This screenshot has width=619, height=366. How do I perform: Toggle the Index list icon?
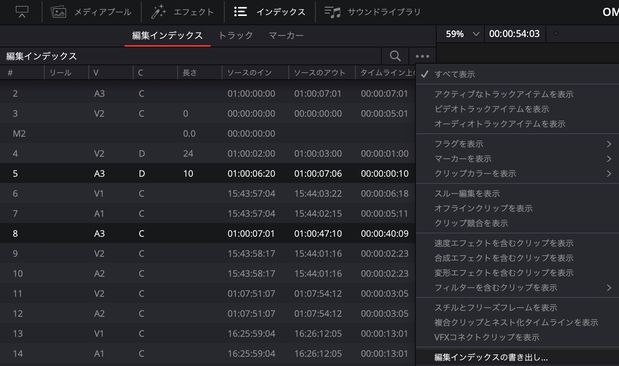(x=240, y=12)
